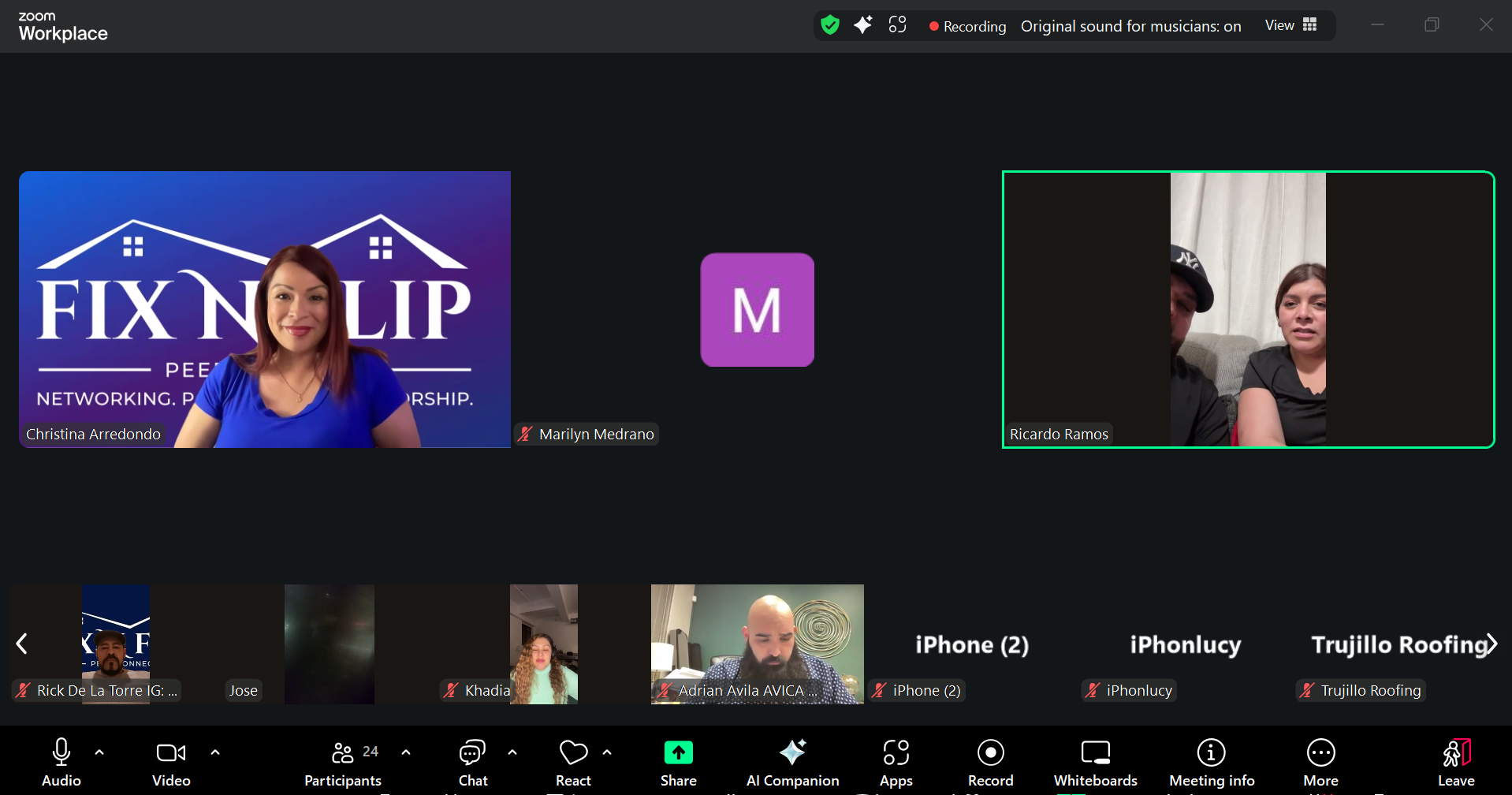Select Adrian Avila's video thumbnail

point(757,644)
